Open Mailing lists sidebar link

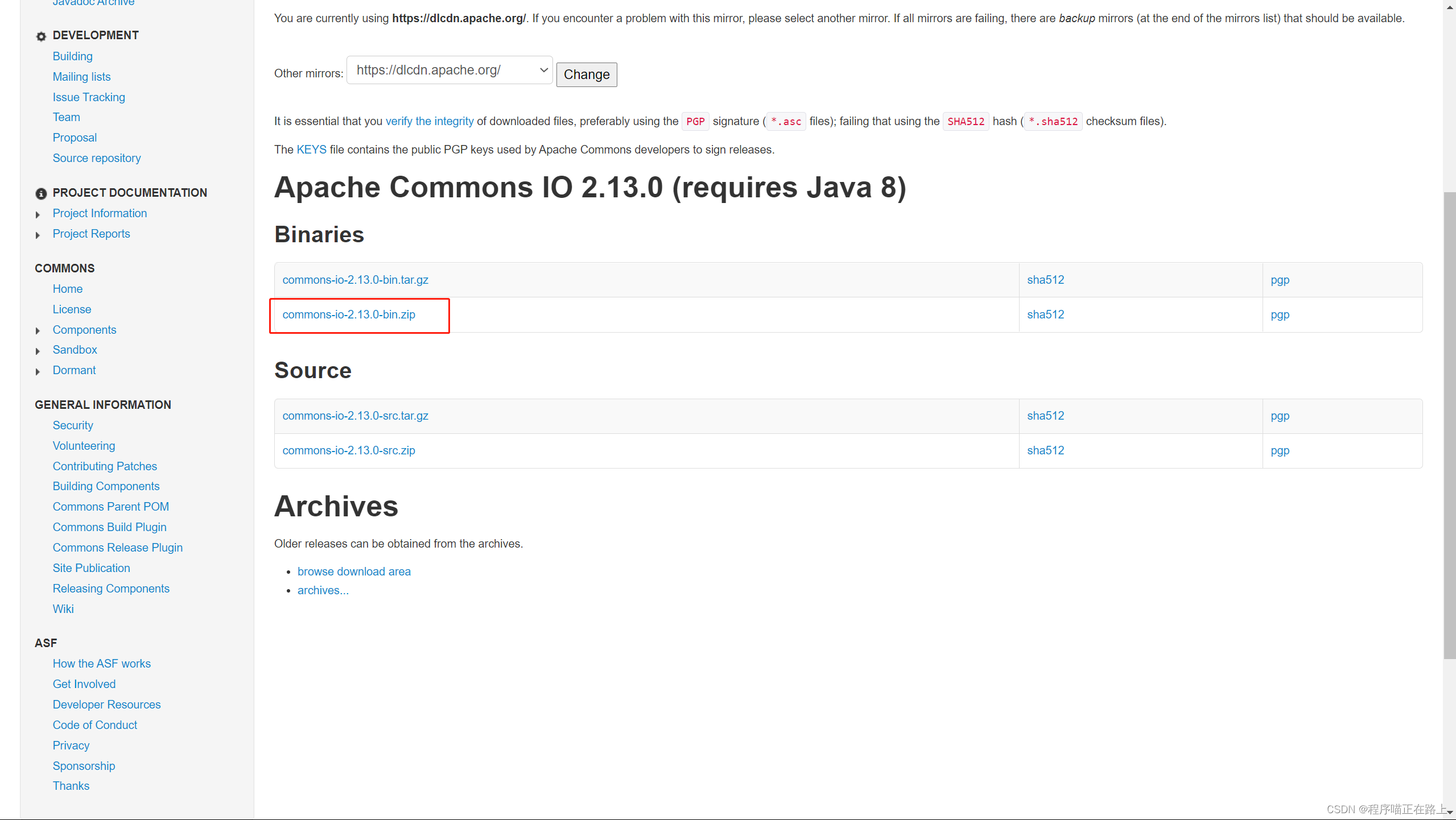coord(81,77)
